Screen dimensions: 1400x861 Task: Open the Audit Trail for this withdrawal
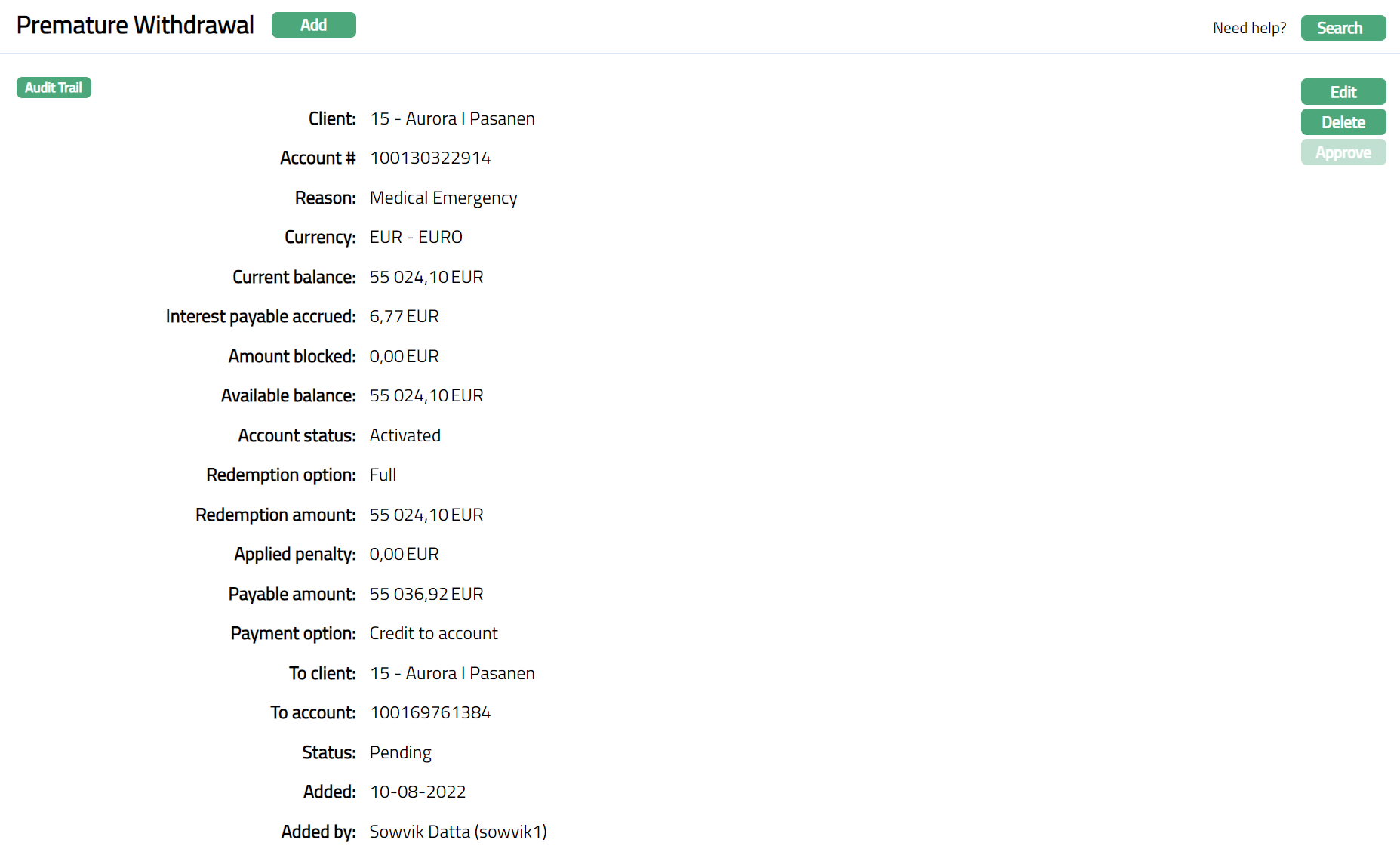click(54, 88)
